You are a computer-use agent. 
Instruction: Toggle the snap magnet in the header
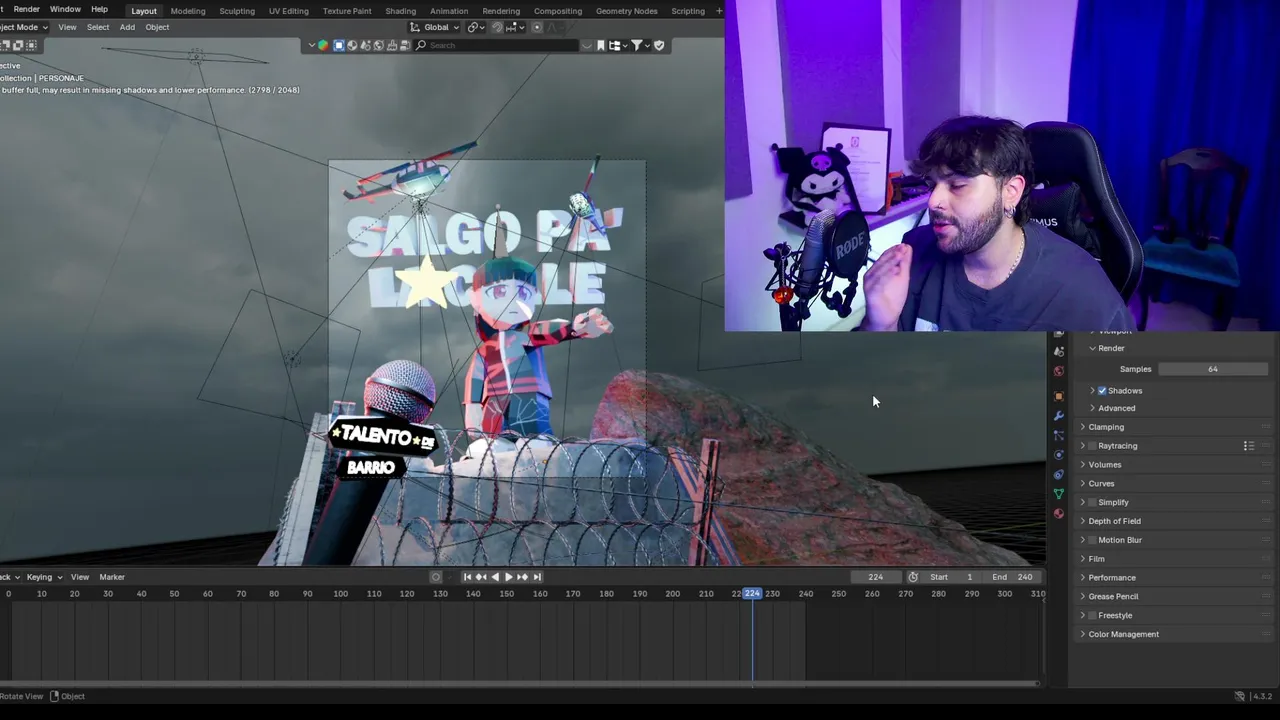pos(497,27)
